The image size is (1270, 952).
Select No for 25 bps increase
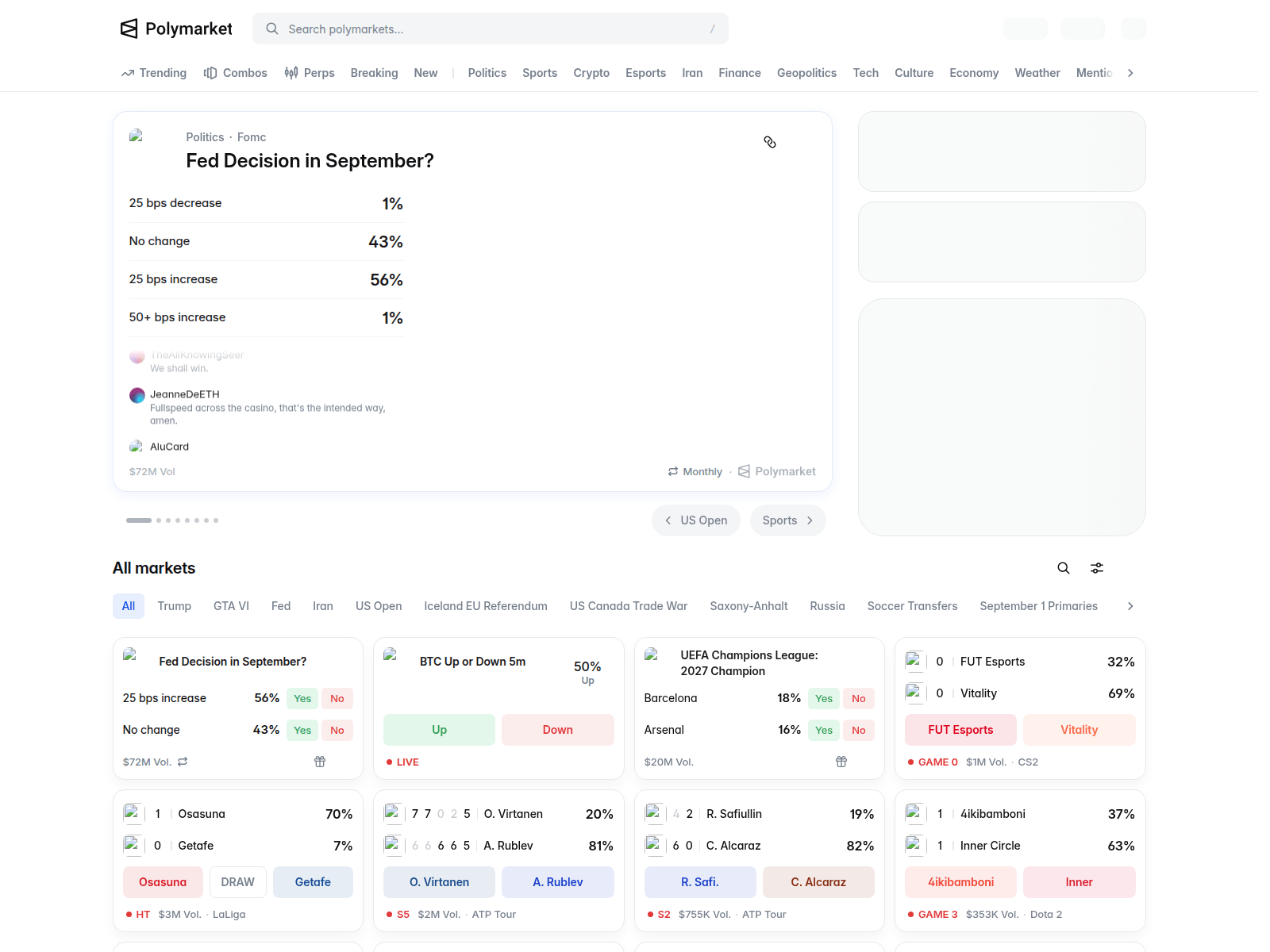pos(337,698)
